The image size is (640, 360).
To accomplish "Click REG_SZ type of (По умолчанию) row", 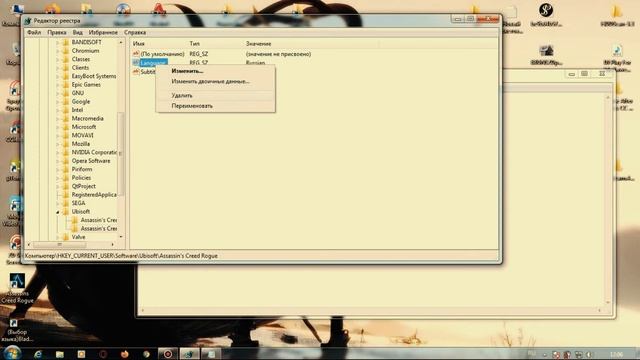I will click(x=198, y=54).
